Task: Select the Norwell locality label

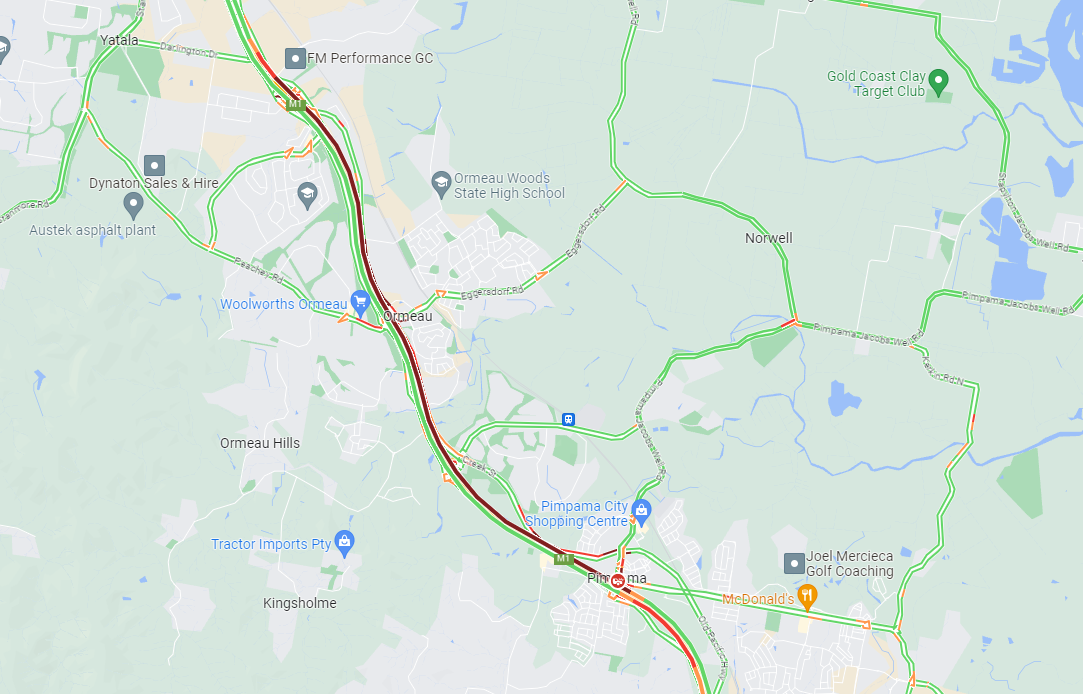Action: (x=769, y=238)
